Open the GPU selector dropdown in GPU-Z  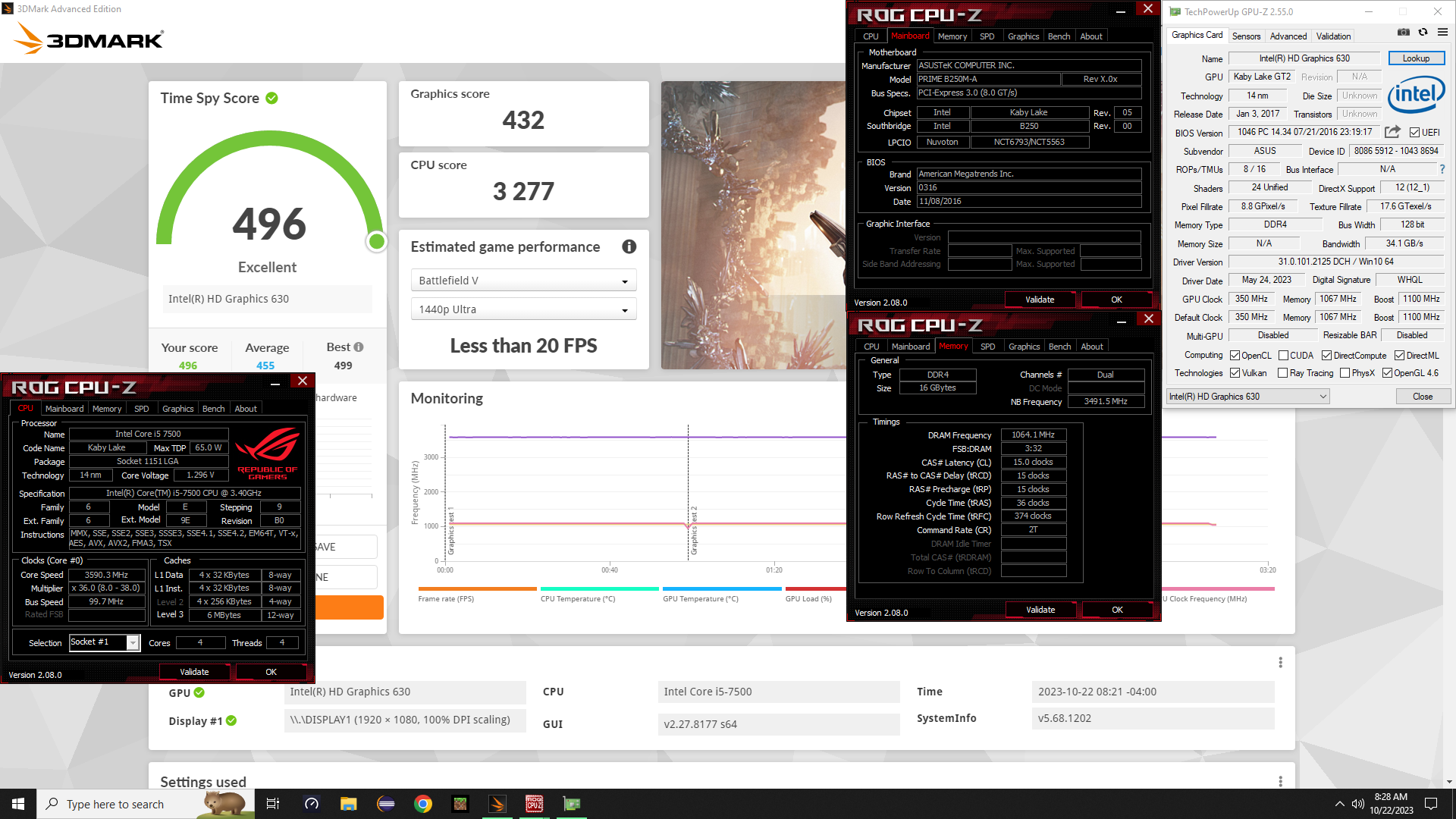coord(1247,397)
